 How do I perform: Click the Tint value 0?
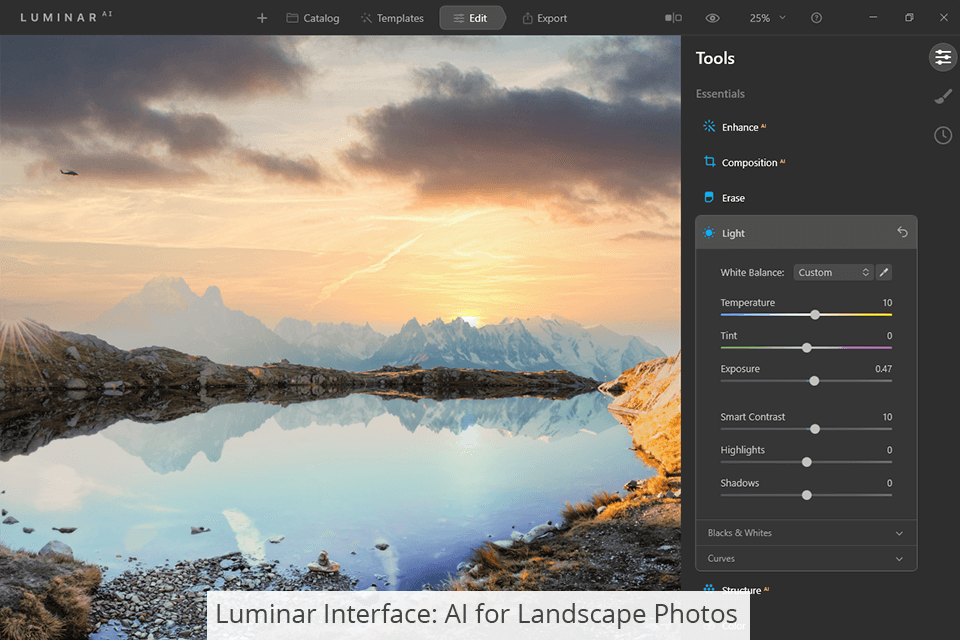point(890,336)
